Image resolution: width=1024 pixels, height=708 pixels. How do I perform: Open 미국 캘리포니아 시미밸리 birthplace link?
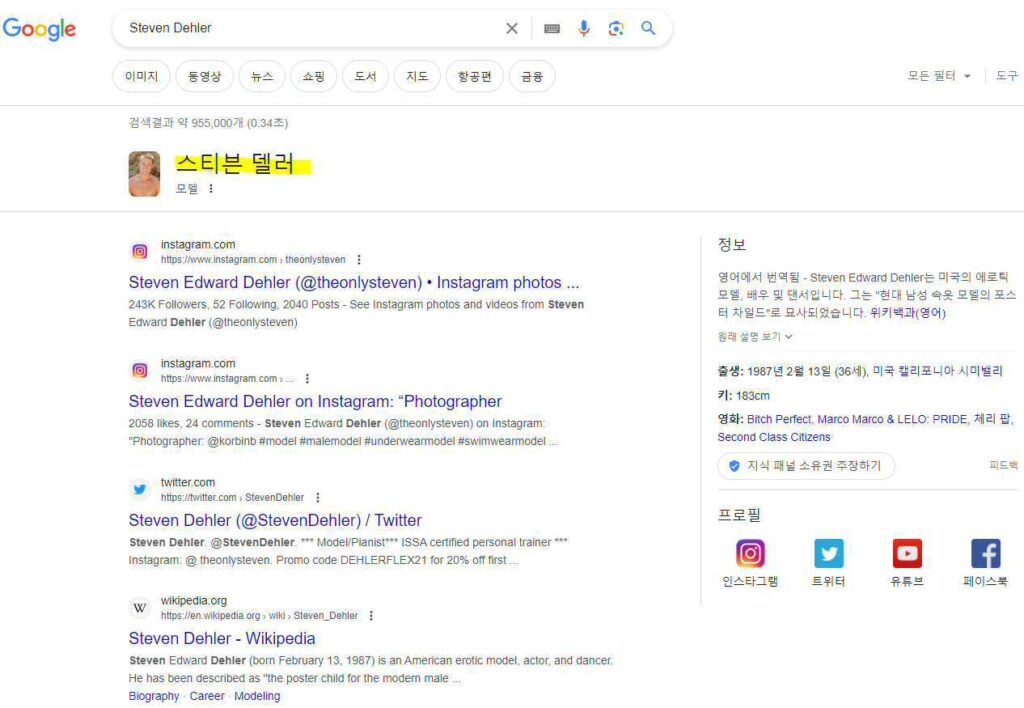pyautogui.click(x=937, y=371)
